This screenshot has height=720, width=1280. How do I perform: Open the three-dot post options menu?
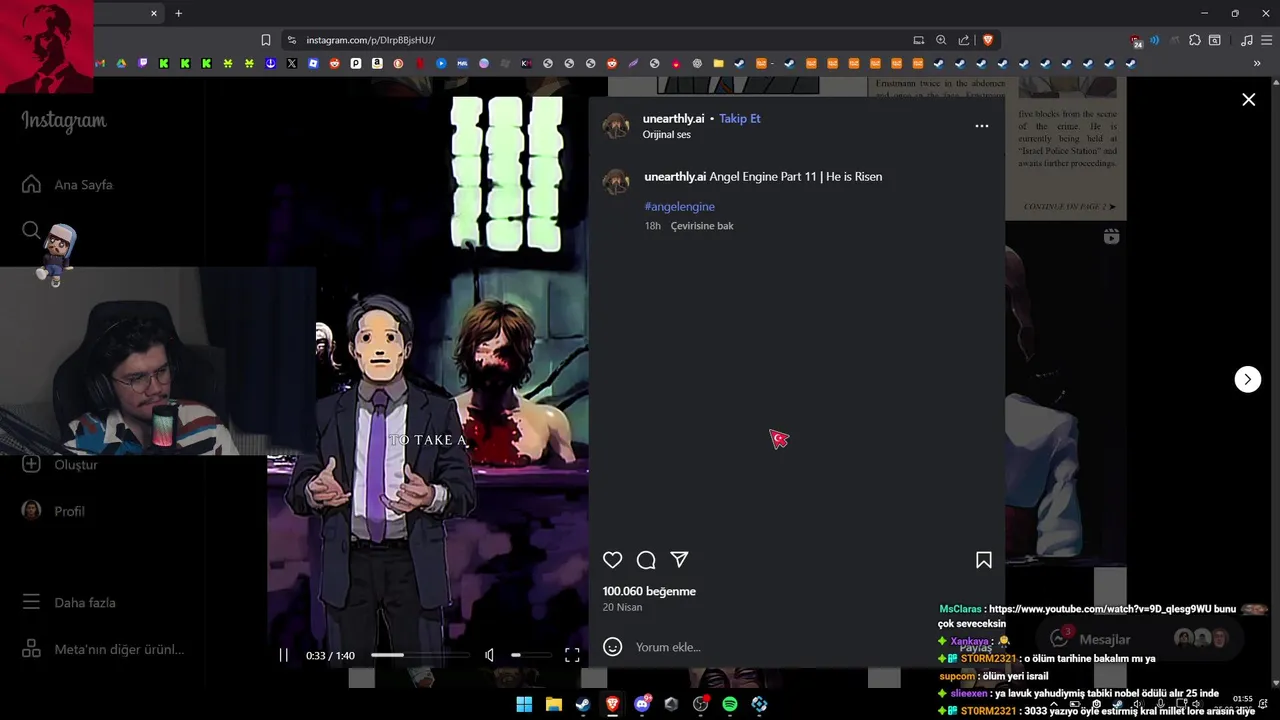pos(982,126)
